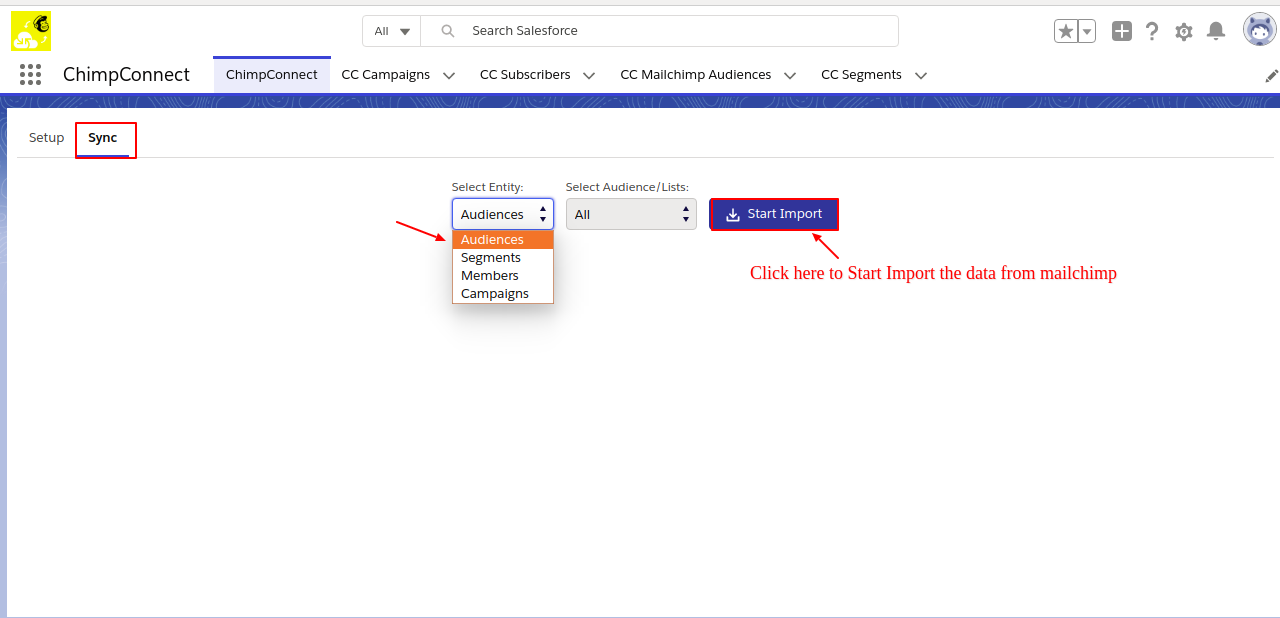Open the Setup gear icon
This screenshot has height=618, width=1280.
pyautogui.click(x=1184, y=31)
